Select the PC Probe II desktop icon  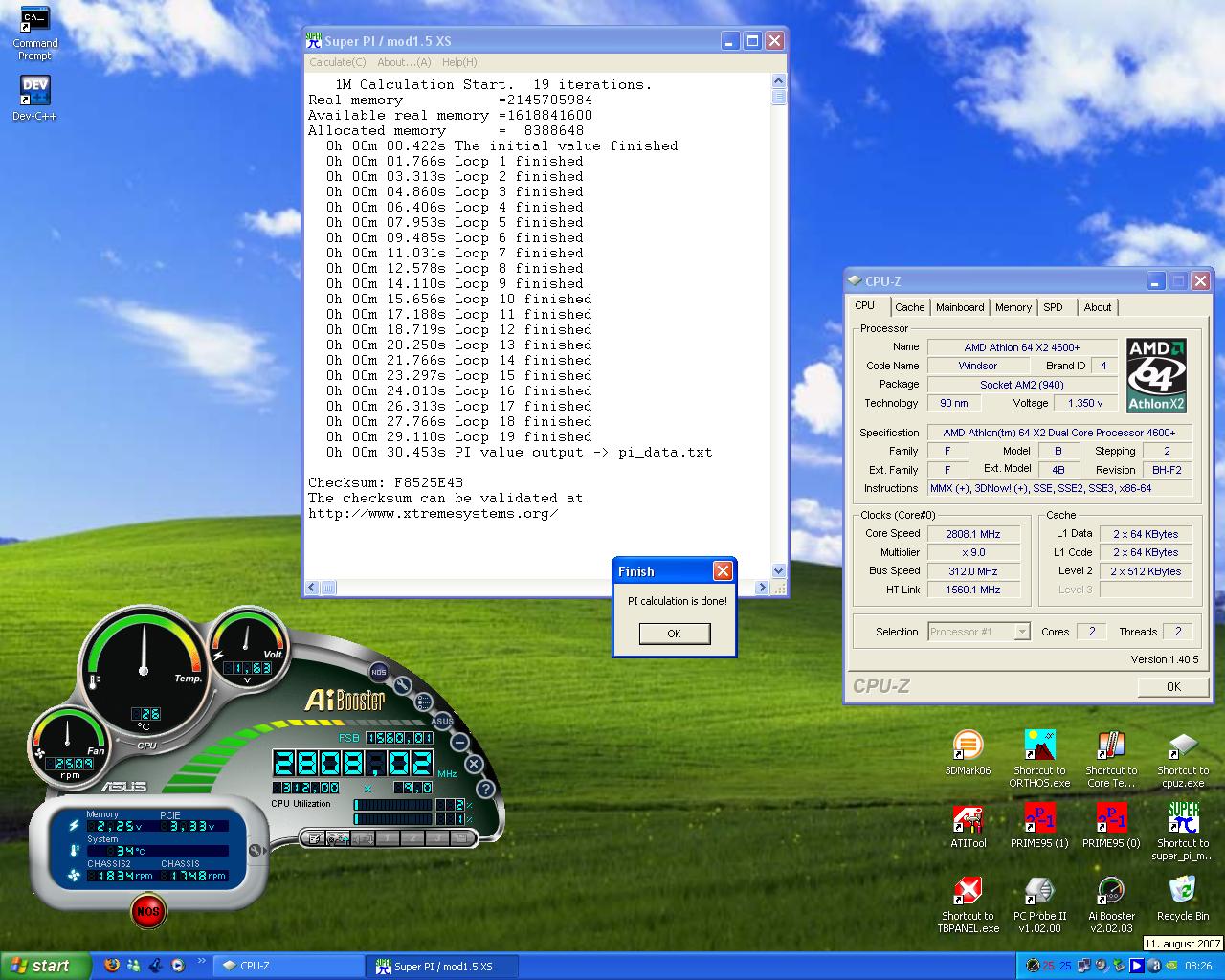[x=1039, y=904]
